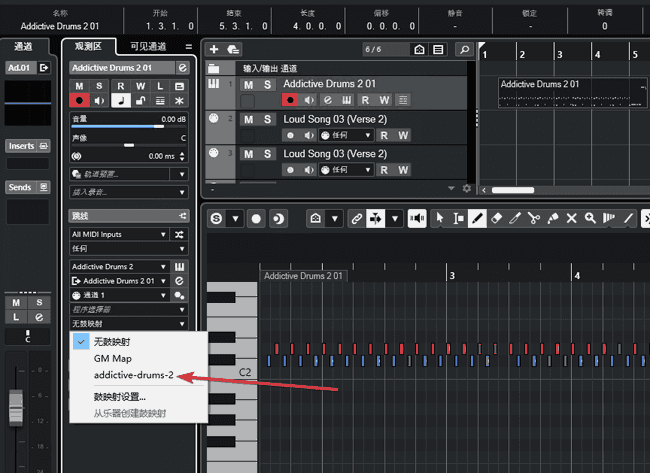Open 鼓映射设置... menu entry

(138, 397)
